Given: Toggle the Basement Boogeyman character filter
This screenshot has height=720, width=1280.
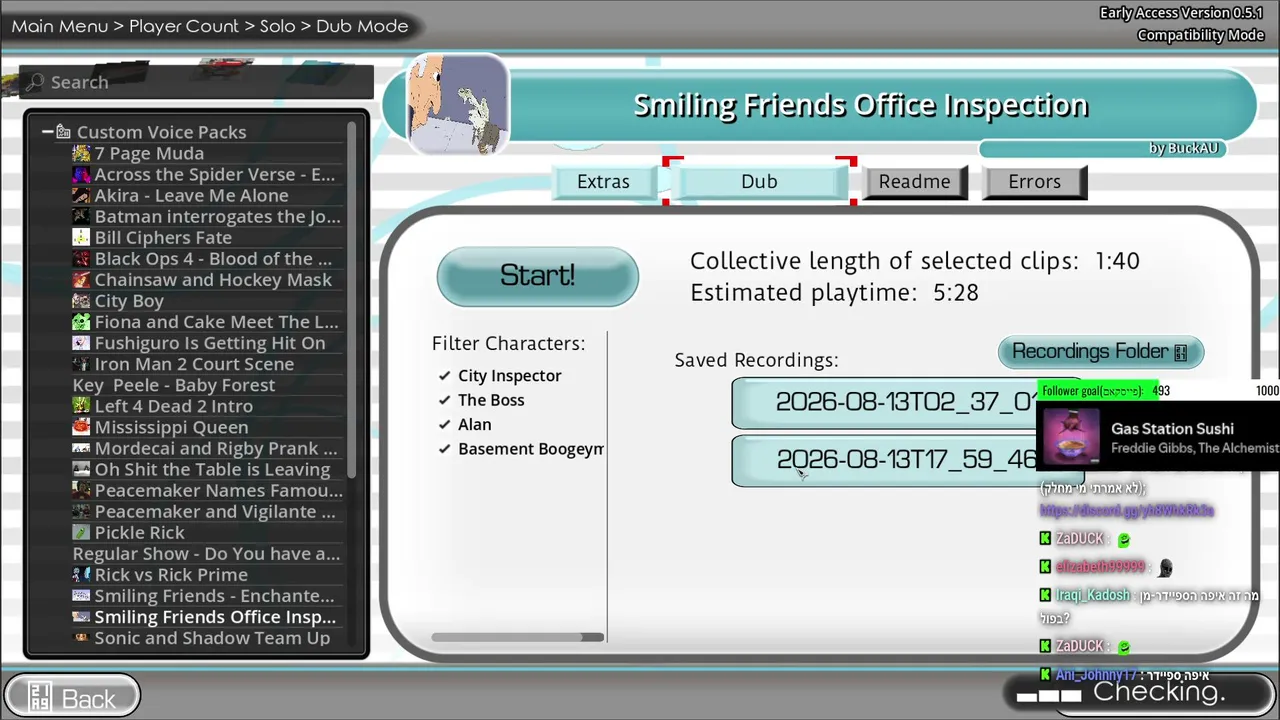Looking at the screenshot, I should pyautogui.click(x=445, y=449).
